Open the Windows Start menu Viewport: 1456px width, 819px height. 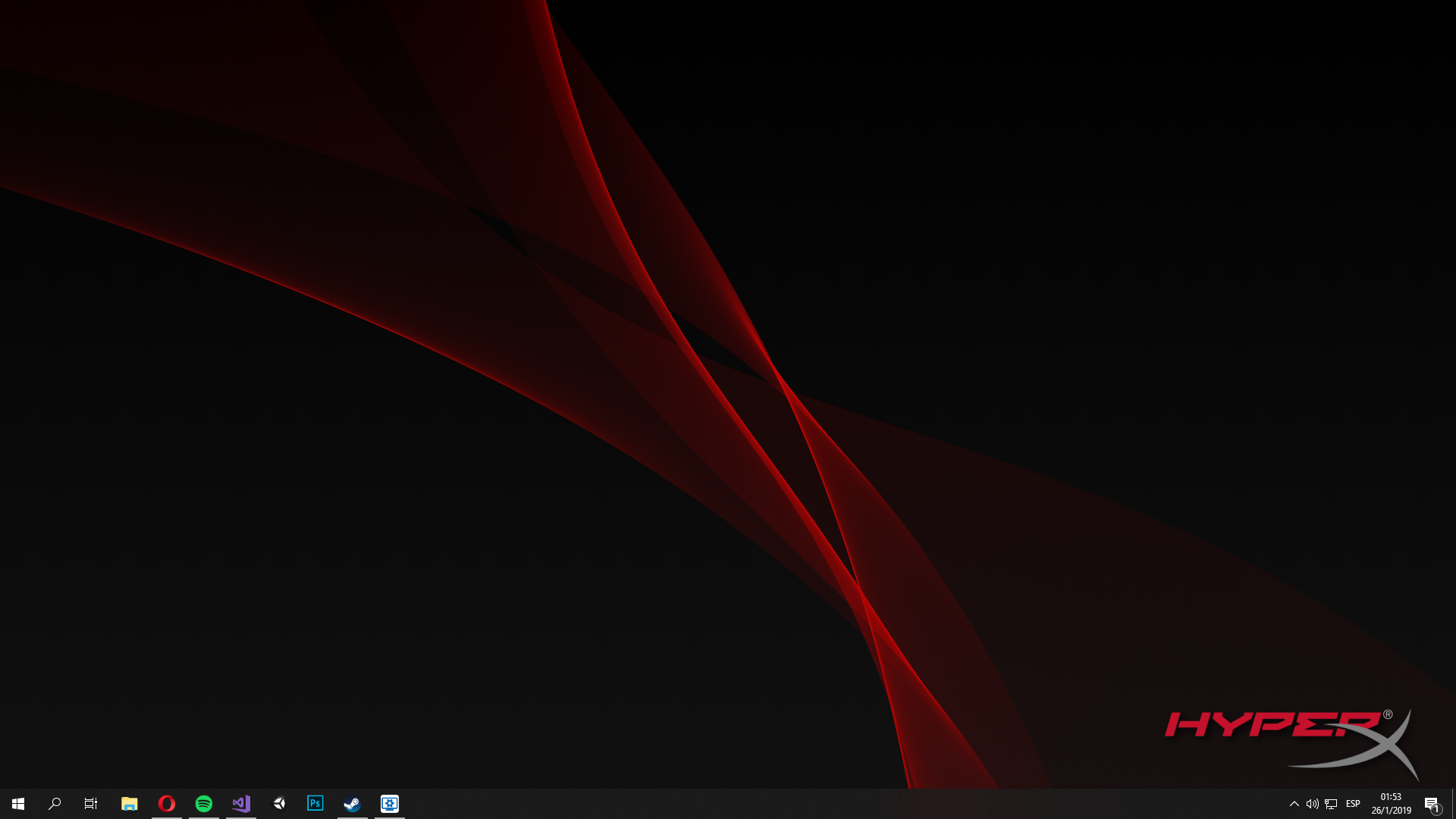tap(18, 804)
